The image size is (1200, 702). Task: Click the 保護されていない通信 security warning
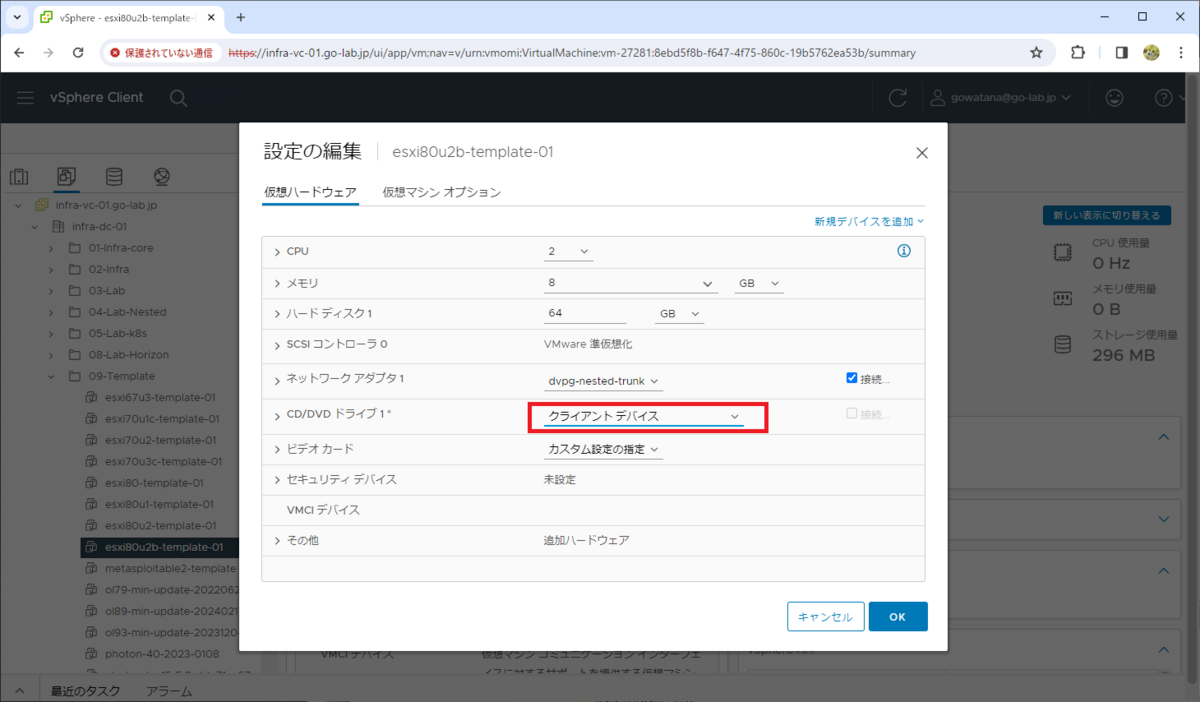164,53
